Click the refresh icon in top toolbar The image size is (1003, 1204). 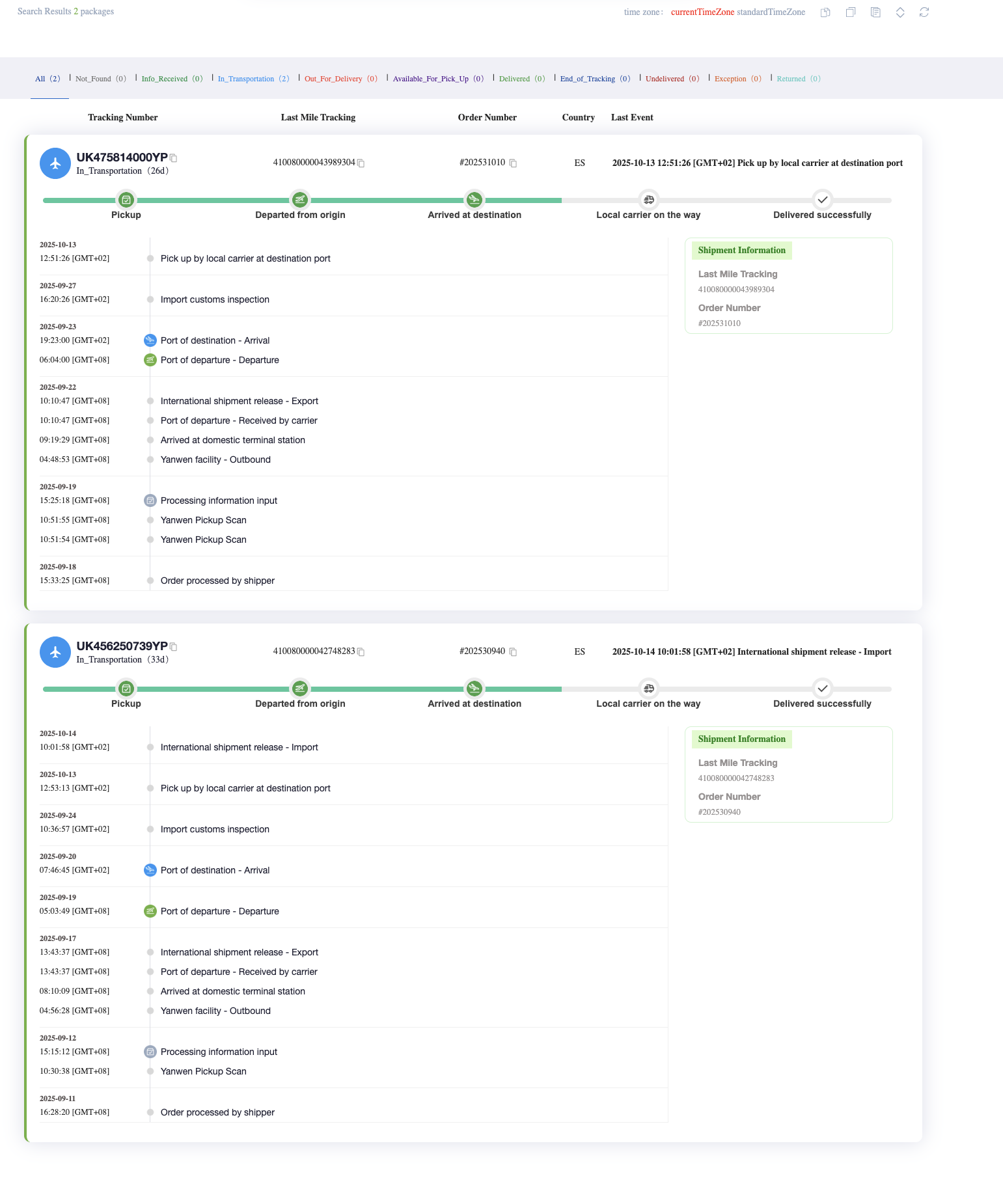point(924,12)
